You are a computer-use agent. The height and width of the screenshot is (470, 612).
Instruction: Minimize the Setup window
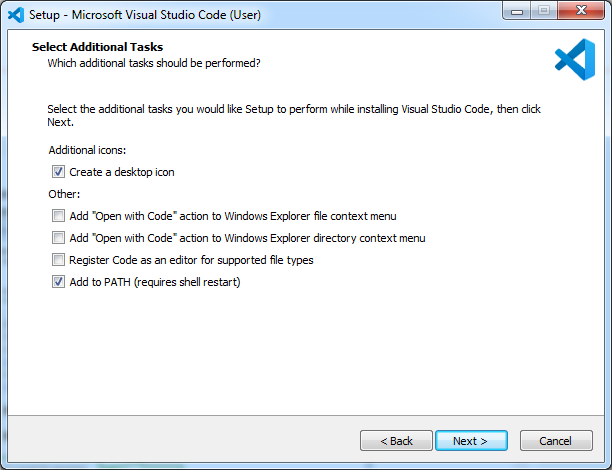click(x=517, y=11)
